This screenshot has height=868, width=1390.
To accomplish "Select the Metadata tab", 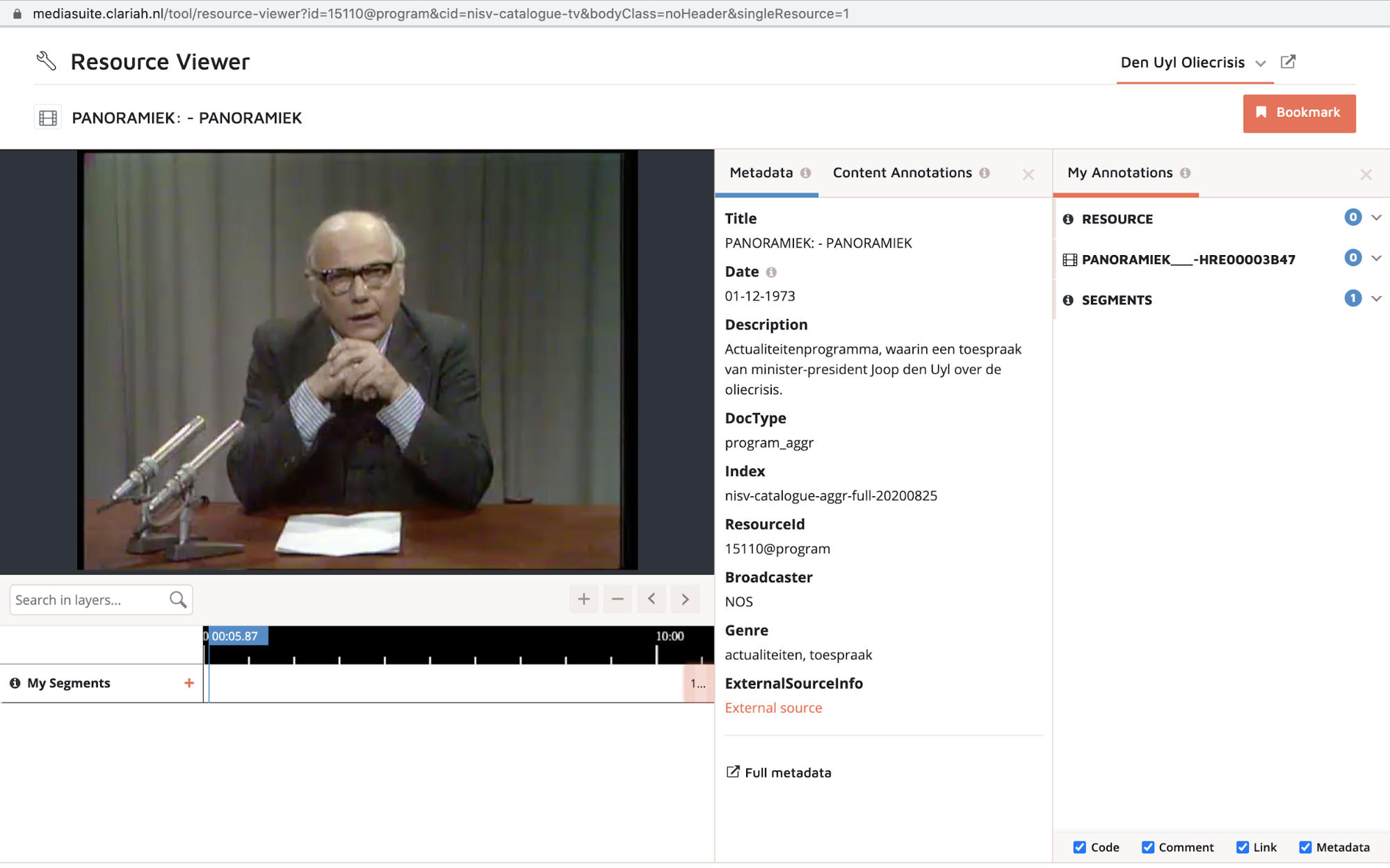I will pos(761,173).
